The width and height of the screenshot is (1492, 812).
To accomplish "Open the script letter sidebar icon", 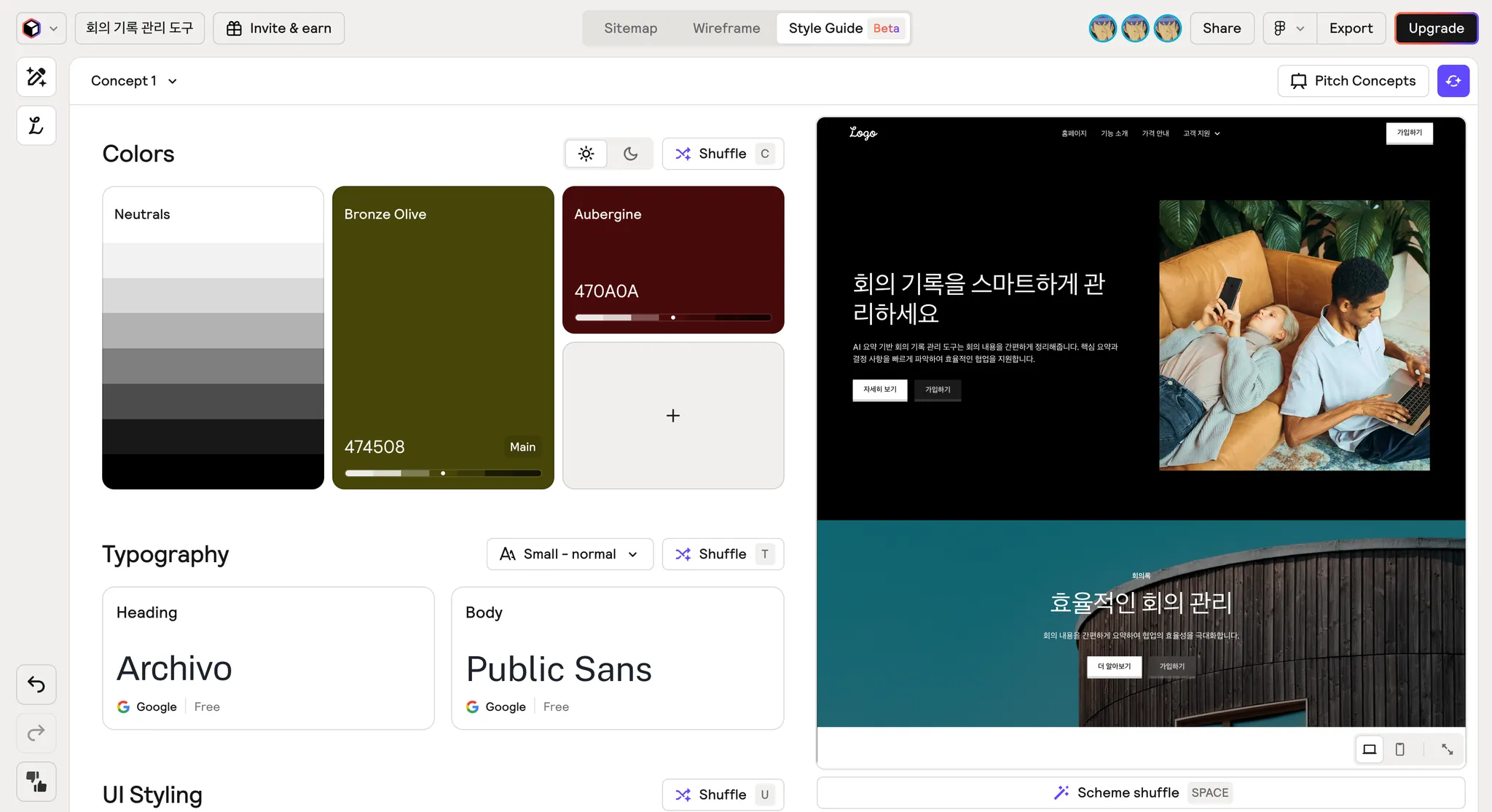I will coord(36,125).
